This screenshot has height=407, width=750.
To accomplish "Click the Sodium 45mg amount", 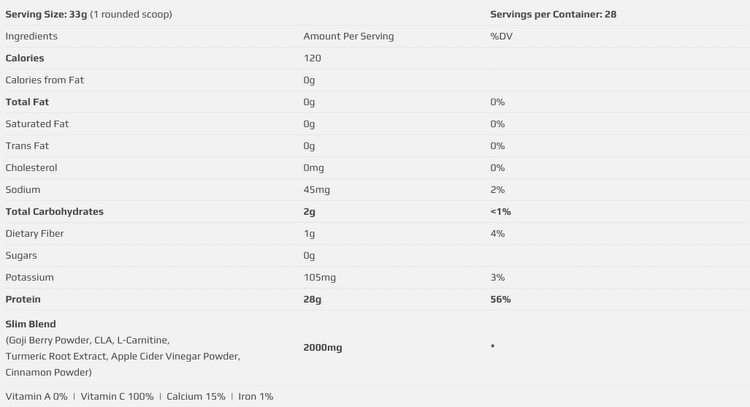I will pyautogui.click(x=316, y=190).
